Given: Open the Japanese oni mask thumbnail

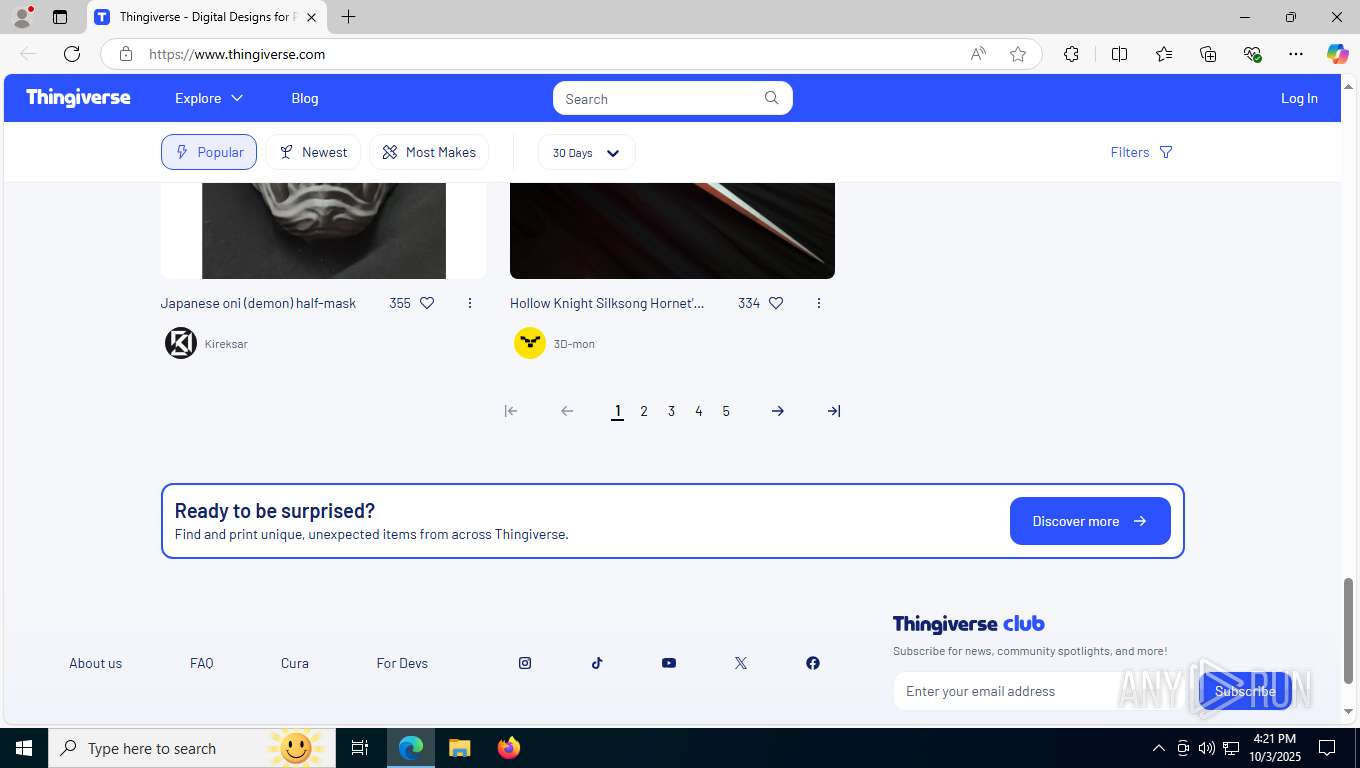Looking at the screenshot, I should (324, 230).
